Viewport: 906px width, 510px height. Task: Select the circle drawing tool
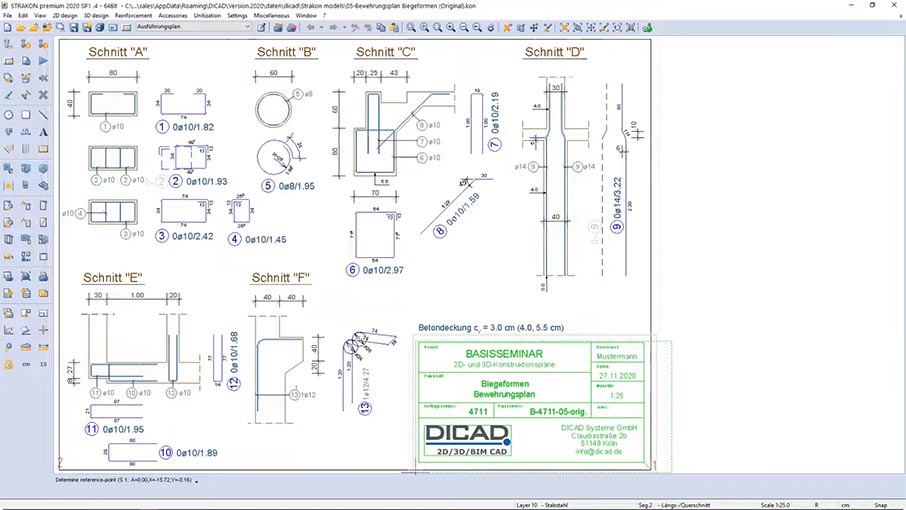point(9,114)
